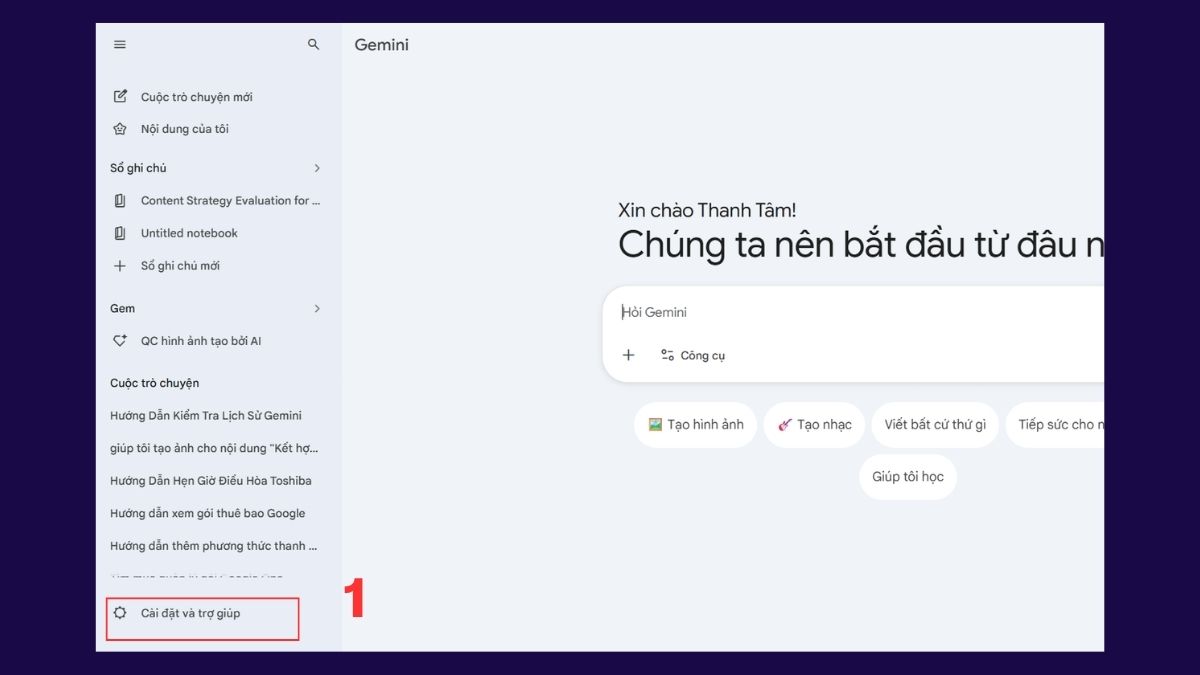The width and height of the screenshot is (1200, 675).
Task: Select the Tạo nhạc suggestion chip
Action: pyautogui.click(x=814, y=425)
